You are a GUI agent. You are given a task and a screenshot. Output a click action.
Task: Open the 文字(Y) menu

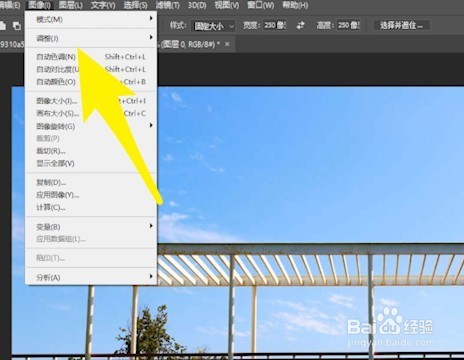[103, 5]
